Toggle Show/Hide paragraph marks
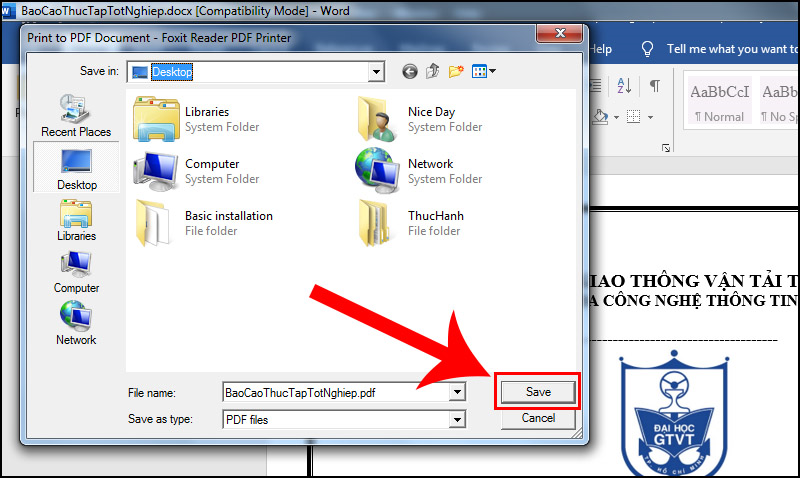This screenshot has width=800, height=478. (x=654, y=87)
